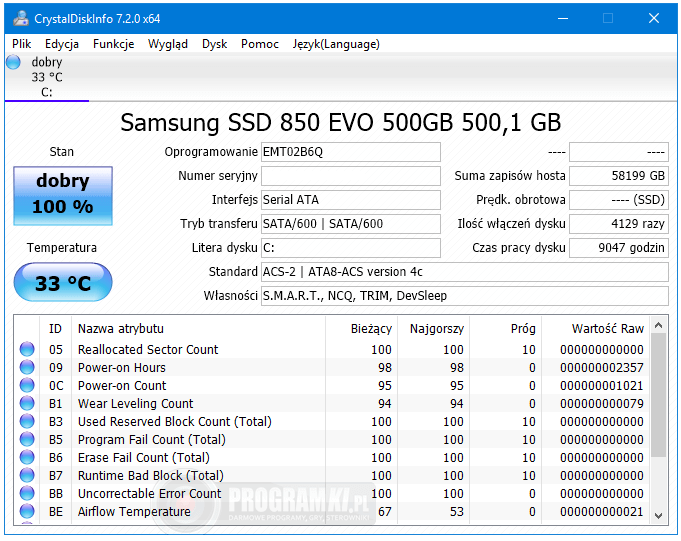681x541 pixels.
Task: Click the ID column header
Action: click(56, 329)
